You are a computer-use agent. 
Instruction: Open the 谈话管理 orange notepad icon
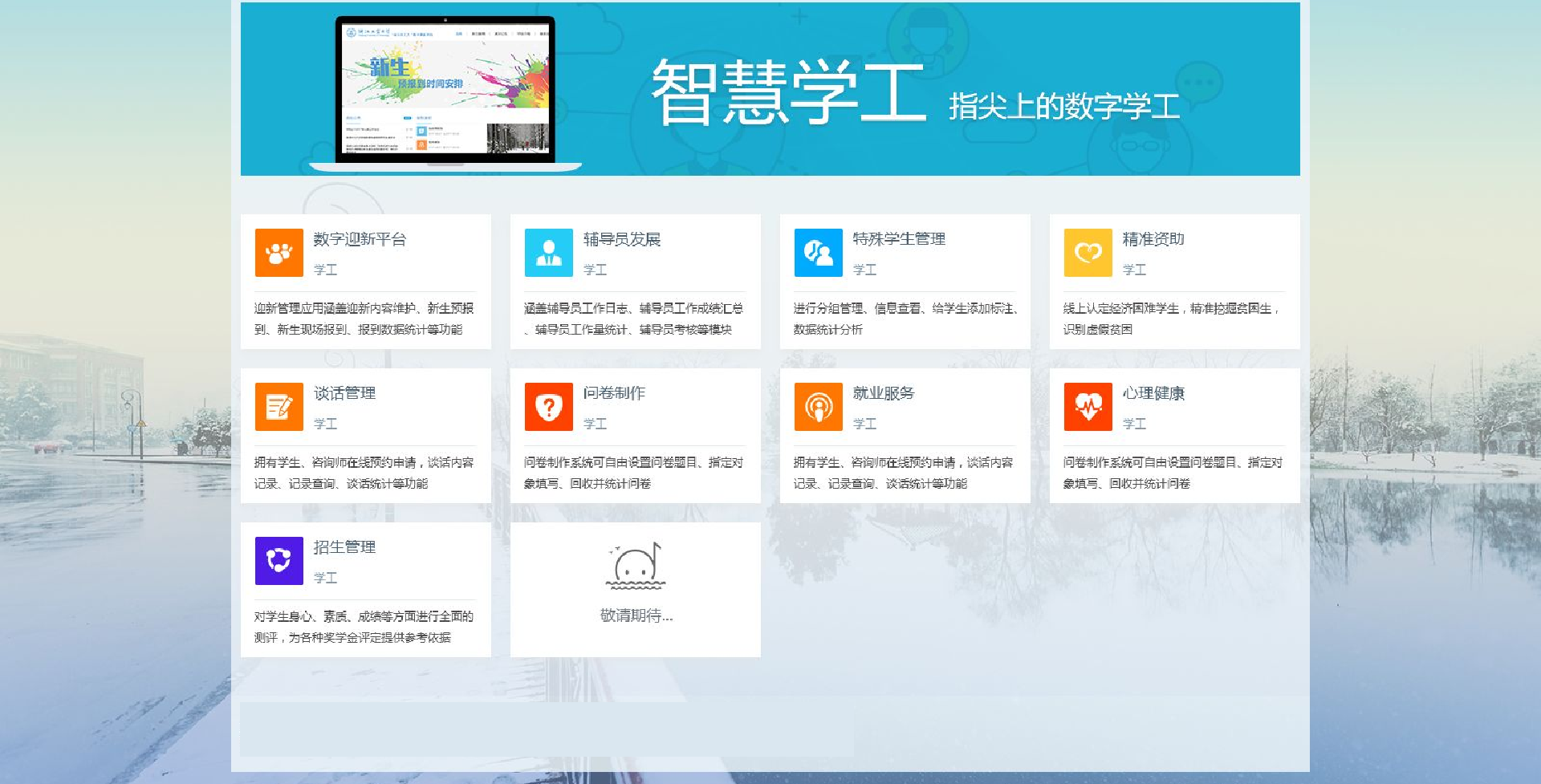[x=279, y=407]
